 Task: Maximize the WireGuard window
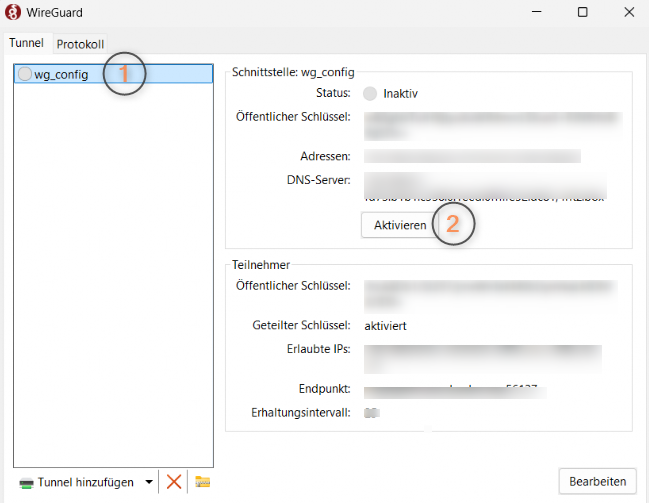[583, 13]
